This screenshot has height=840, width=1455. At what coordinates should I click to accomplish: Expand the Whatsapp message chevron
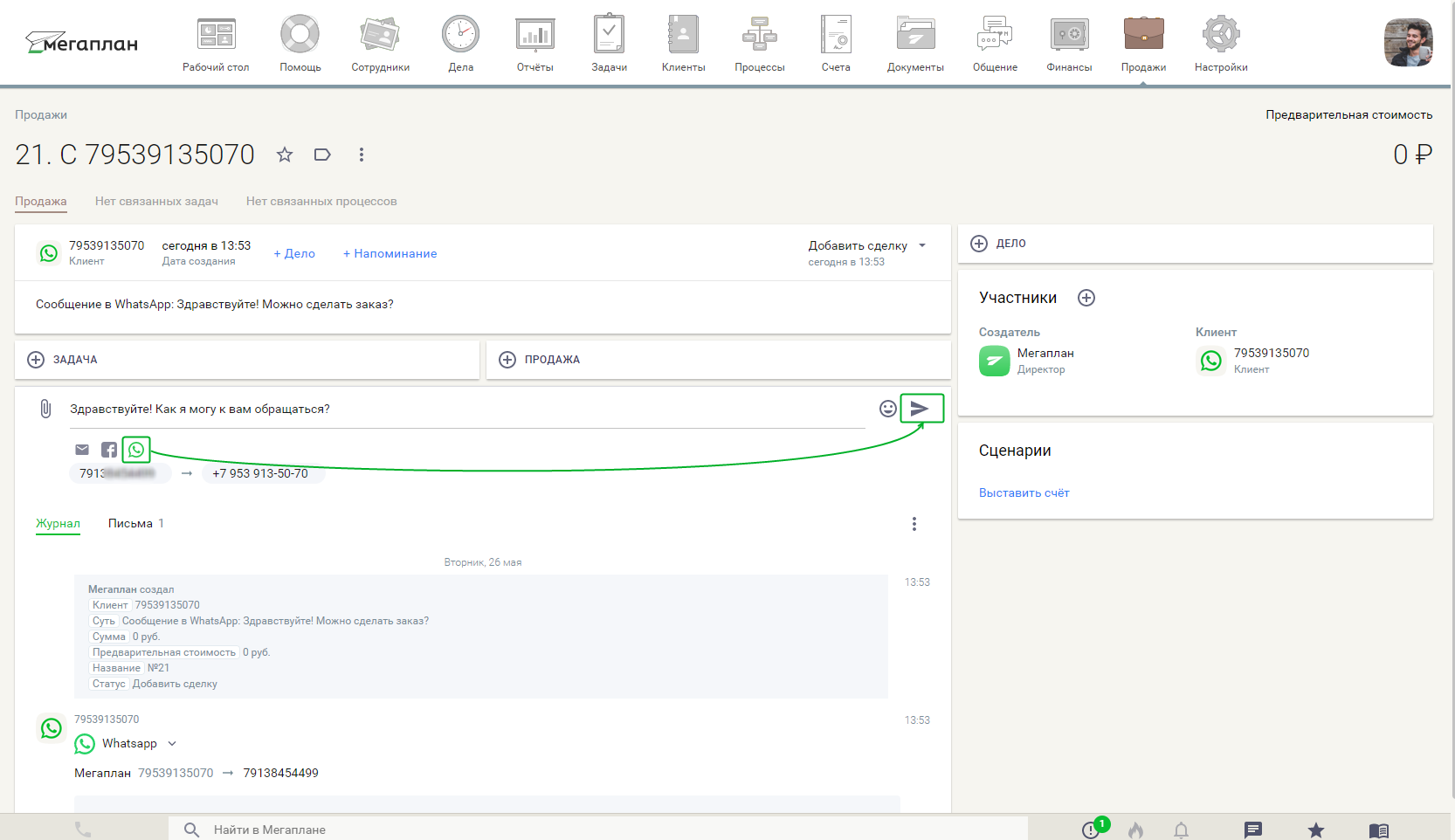[x=172, y=744]
